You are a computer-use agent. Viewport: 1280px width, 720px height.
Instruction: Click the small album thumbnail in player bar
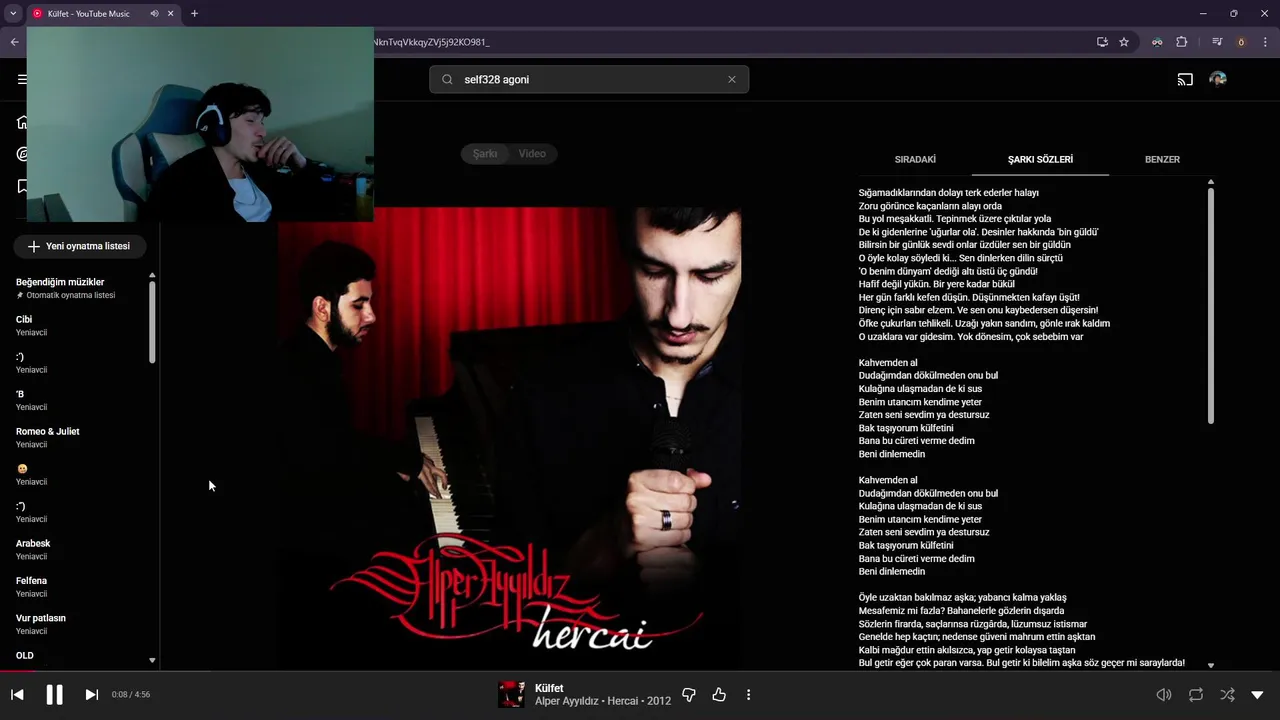511,694
